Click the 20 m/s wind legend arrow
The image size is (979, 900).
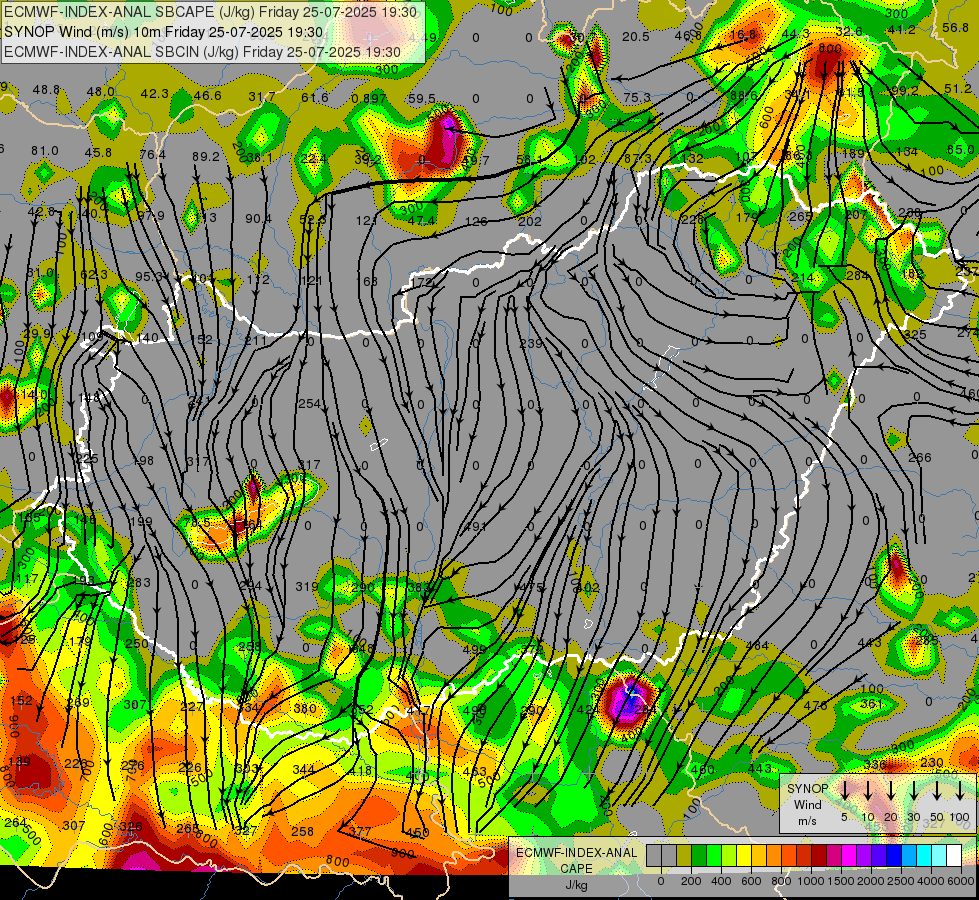pyautogui.click(x=890, y=790)
